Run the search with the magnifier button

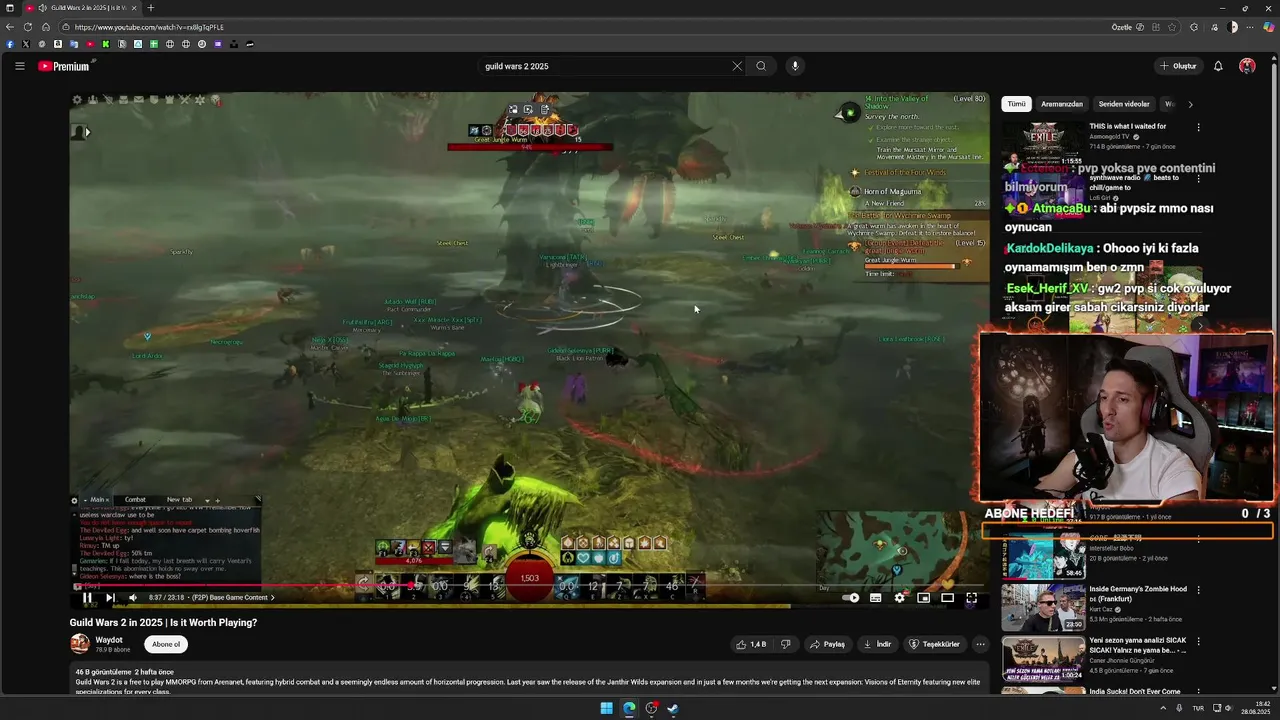[761, 66]
